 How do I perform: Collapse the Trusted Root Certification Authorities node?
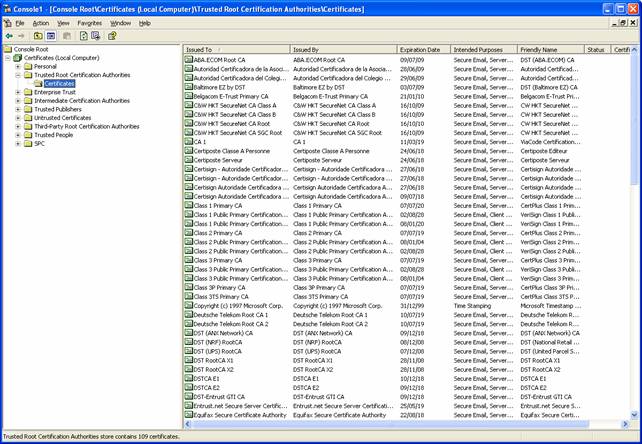(18, 75)
